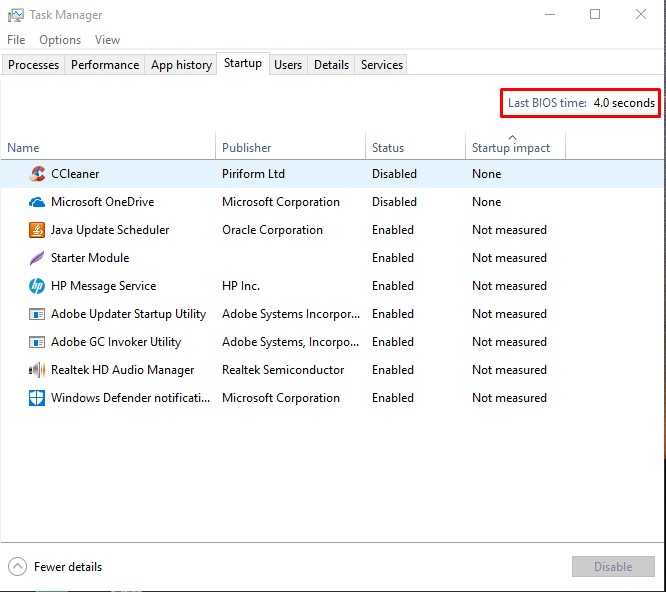Click the Java Update Scheduler icon
Viewport: 666px width, 592px height.
[x=37, y=230]
